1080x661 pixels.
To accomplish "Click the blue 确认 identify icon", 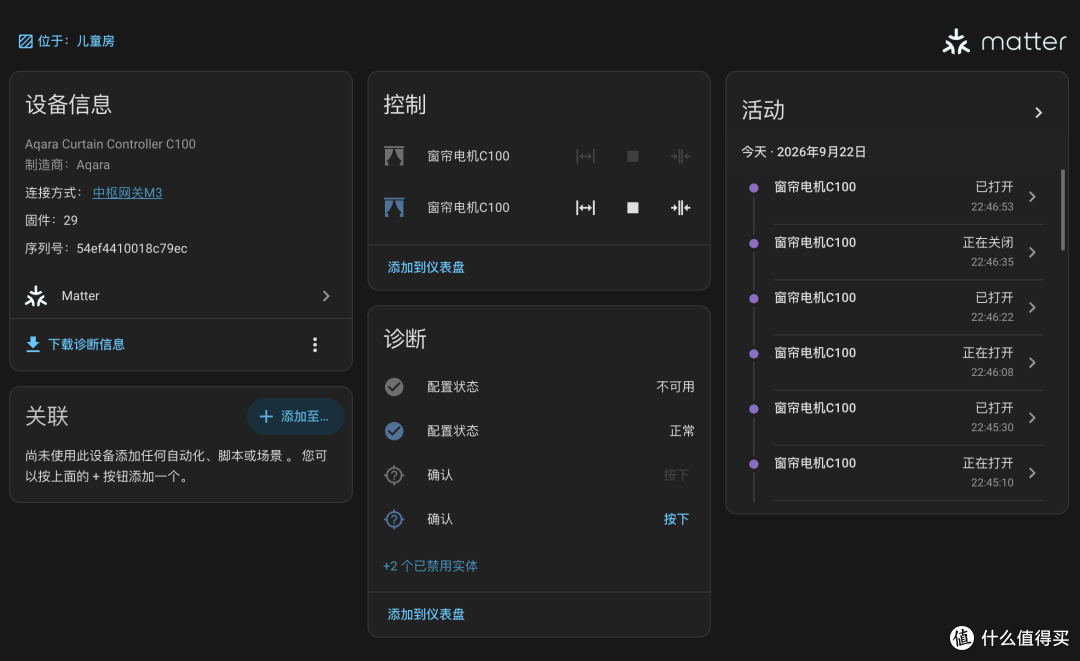I will click(x=394, y=519).
